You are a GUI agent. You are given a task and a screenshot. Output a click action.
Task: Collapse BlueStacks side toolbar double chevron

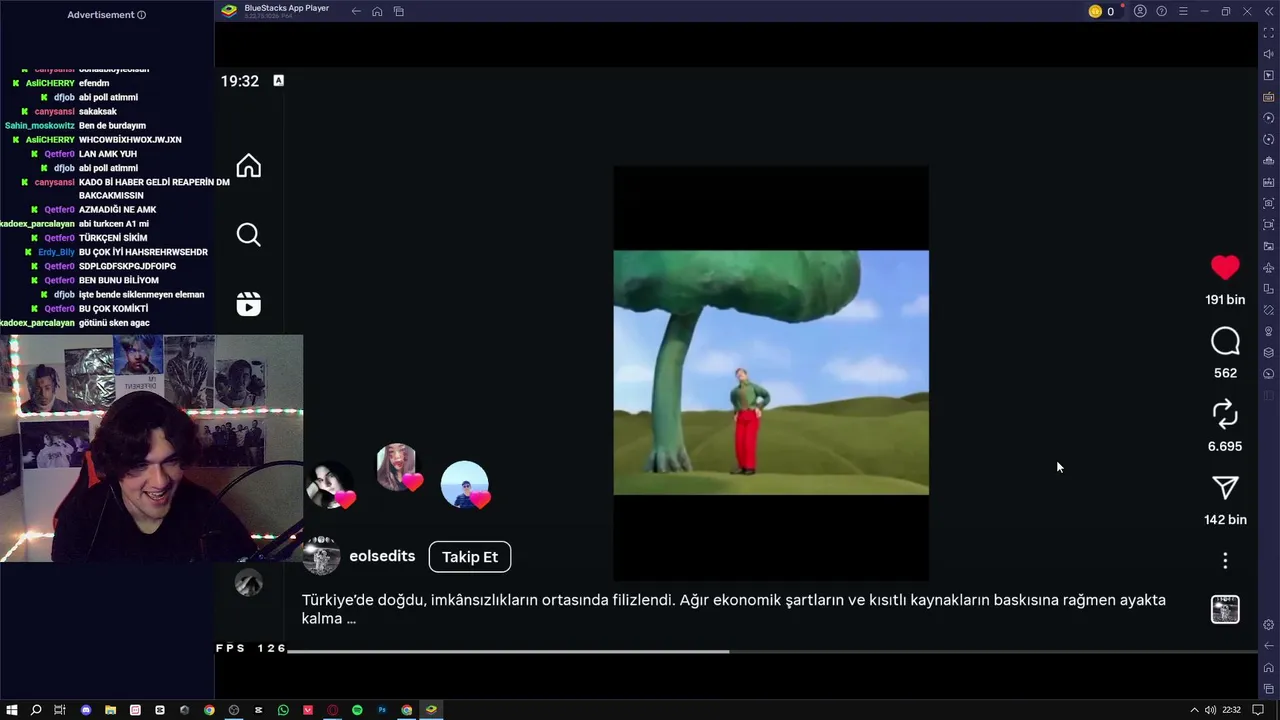1269,11
